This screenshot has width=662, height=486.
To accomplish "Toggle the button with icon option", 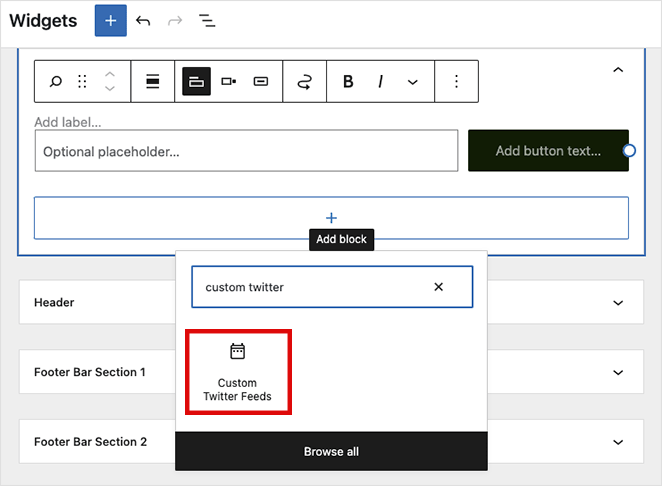I will point(260,81).
